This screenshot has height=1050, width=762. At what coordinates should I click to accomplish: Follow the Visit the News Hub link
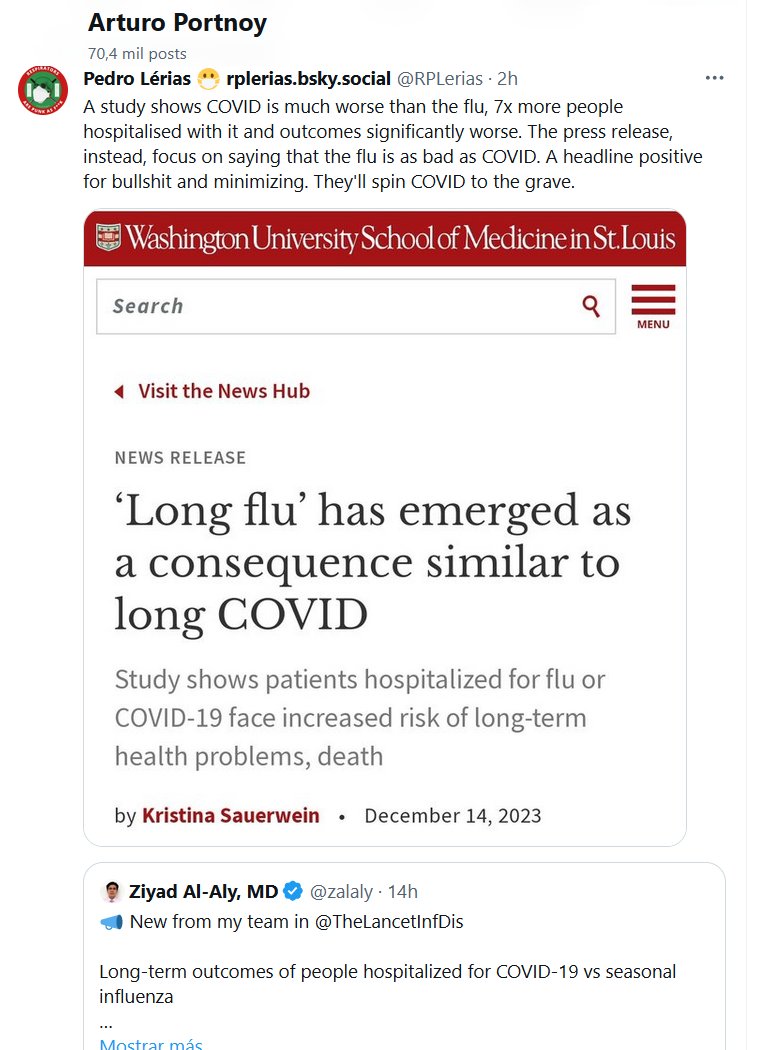click(224, 392)
